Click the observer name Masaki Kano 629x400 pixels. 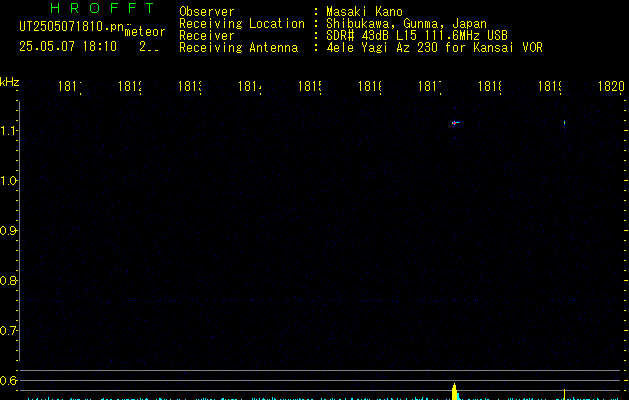pos(364,12)
